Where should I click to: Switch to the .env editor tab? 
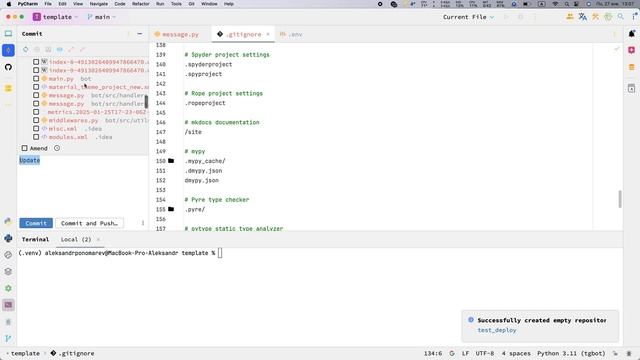[x=291, y=34]
